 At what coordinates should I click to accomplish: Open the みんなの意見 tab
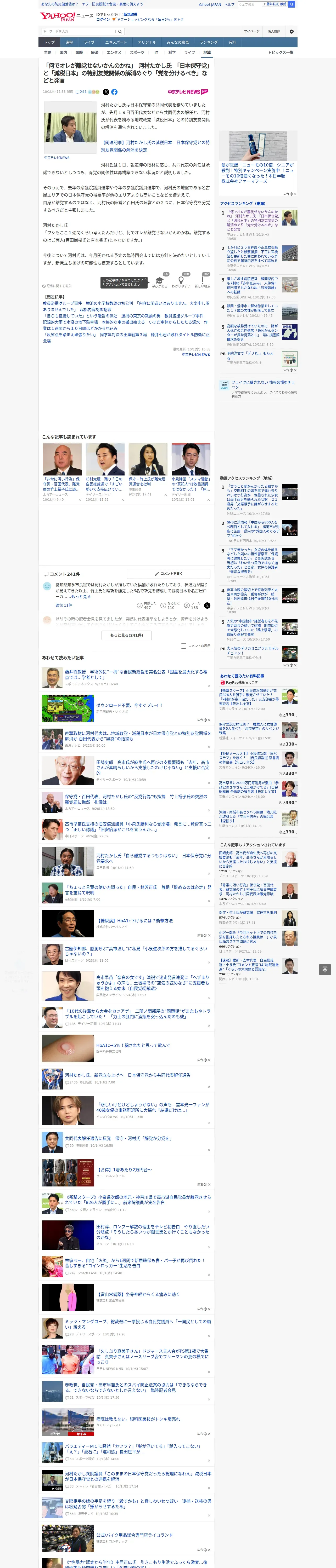[177, 43]
